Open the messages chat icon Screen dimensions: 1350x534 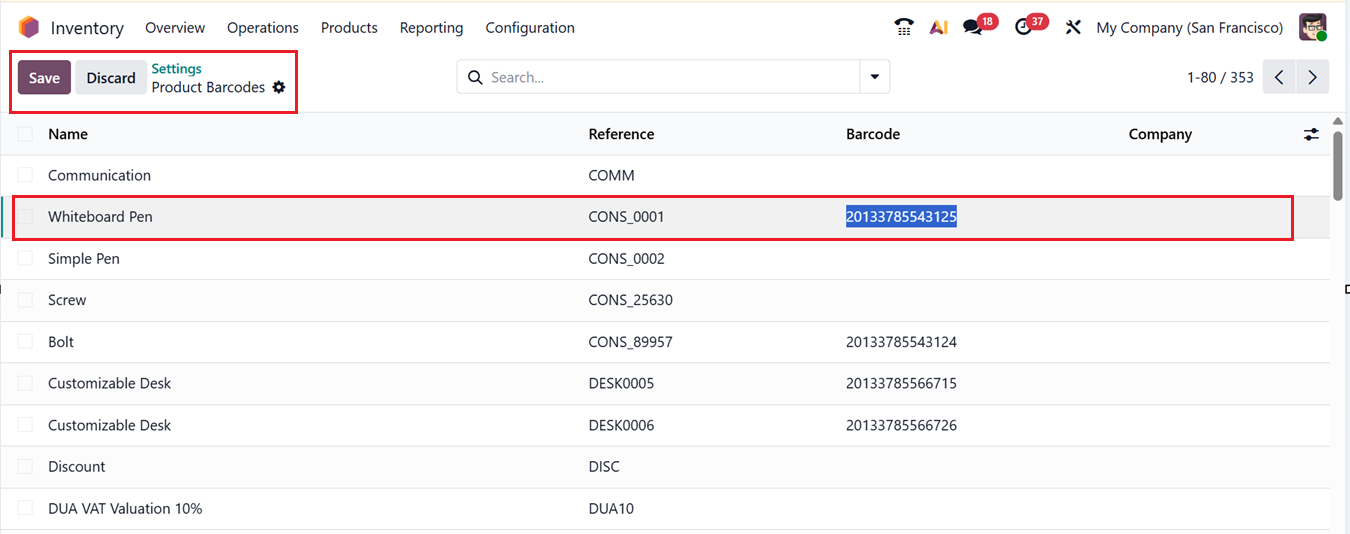point(972,27)
